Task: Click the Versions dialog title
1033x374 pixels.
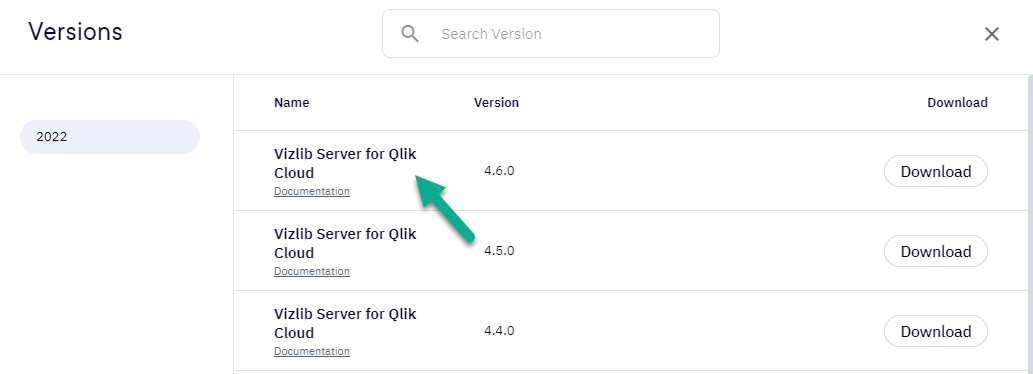Action: [x=75, y=32]
